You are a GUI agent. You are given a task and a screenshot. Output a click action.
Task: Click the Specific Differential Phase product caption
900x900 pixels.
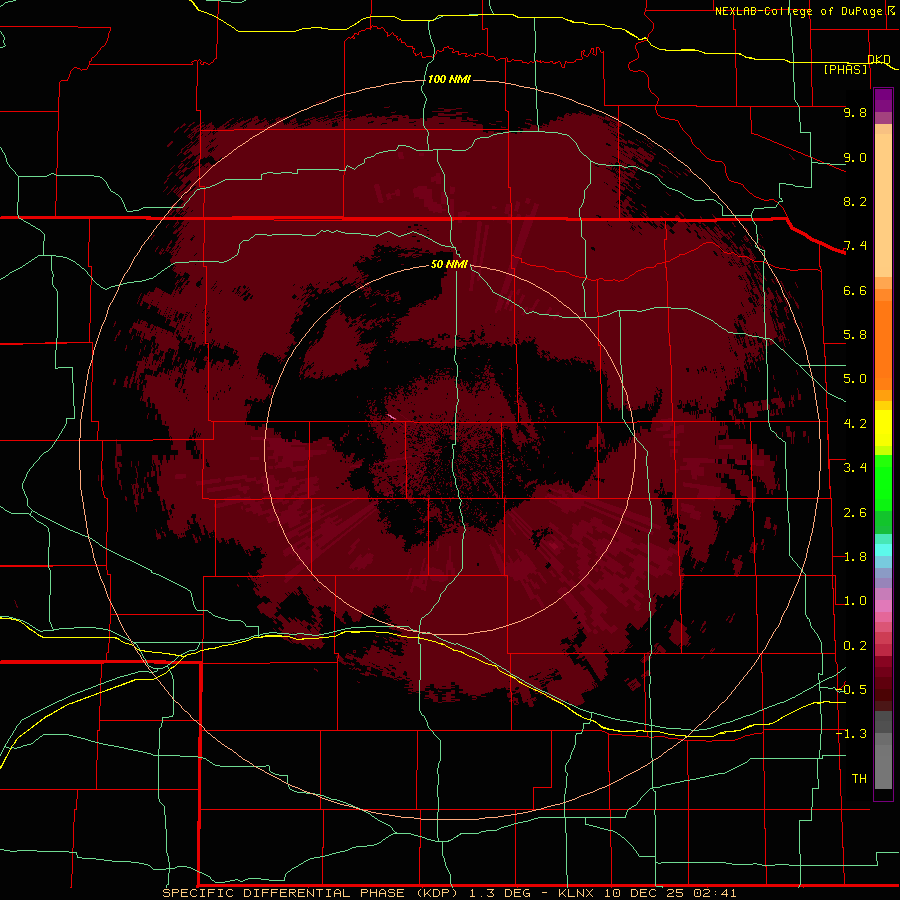tap(449, 893)
